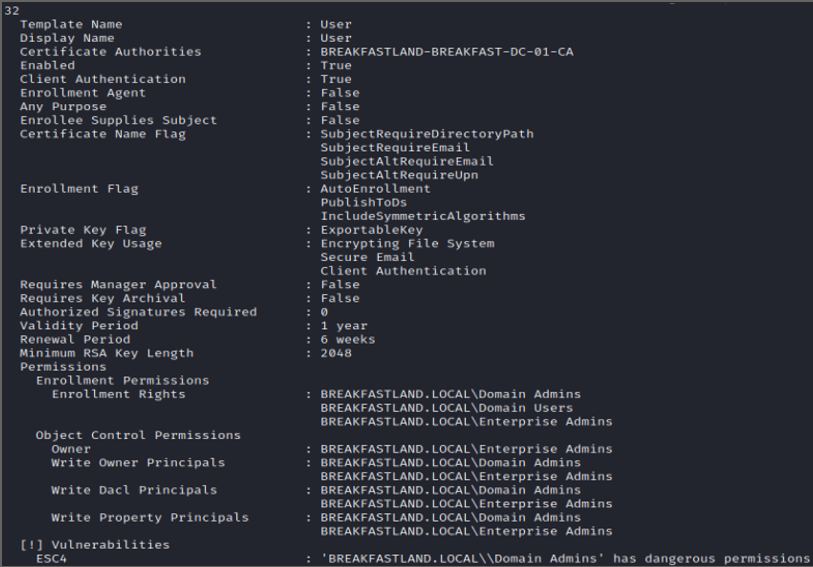Click the Enrollment Agent False value
This screenshot has width=813, height=567.
coord(340,93)
